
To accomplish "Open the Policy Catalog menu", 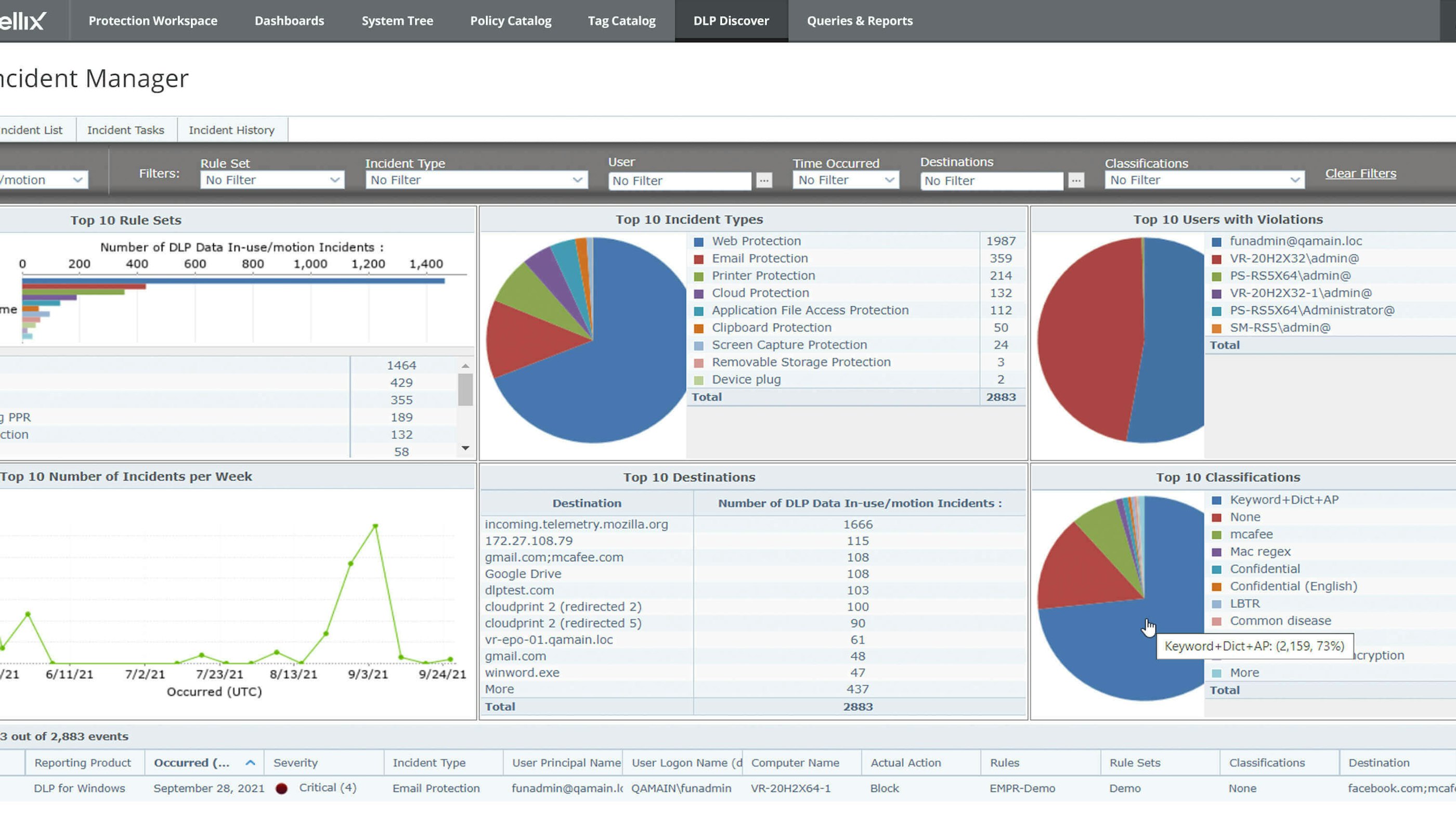I will coord(511,21).
